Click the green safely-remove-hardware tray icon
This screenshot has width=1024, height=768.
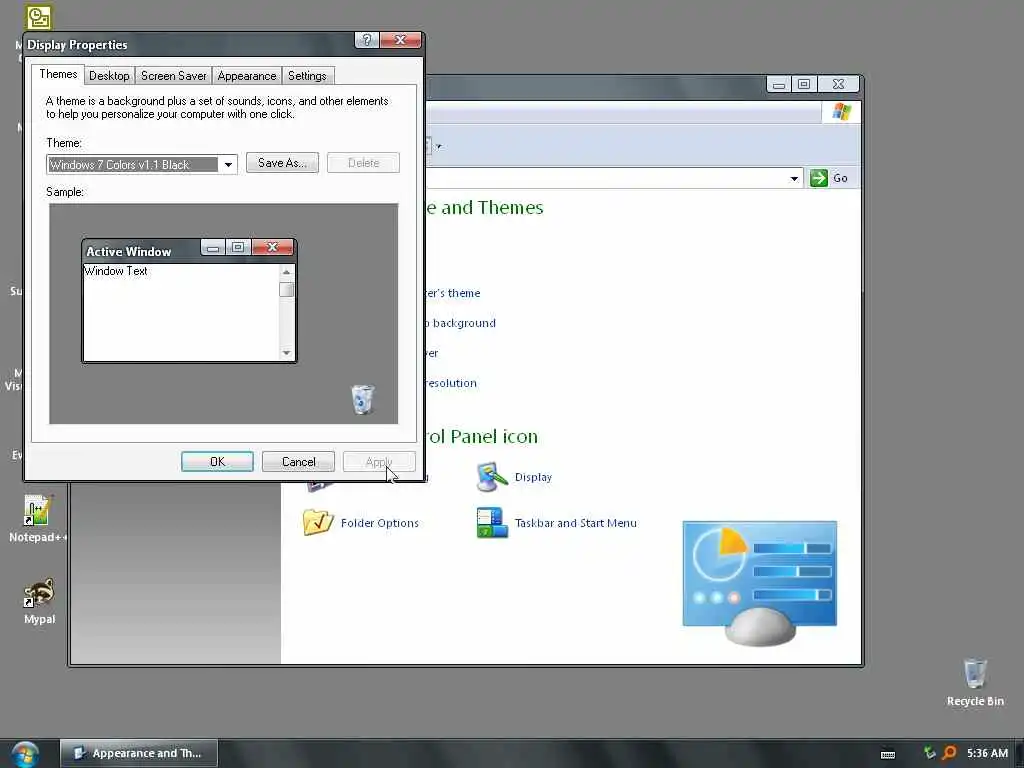pos(929,753)
